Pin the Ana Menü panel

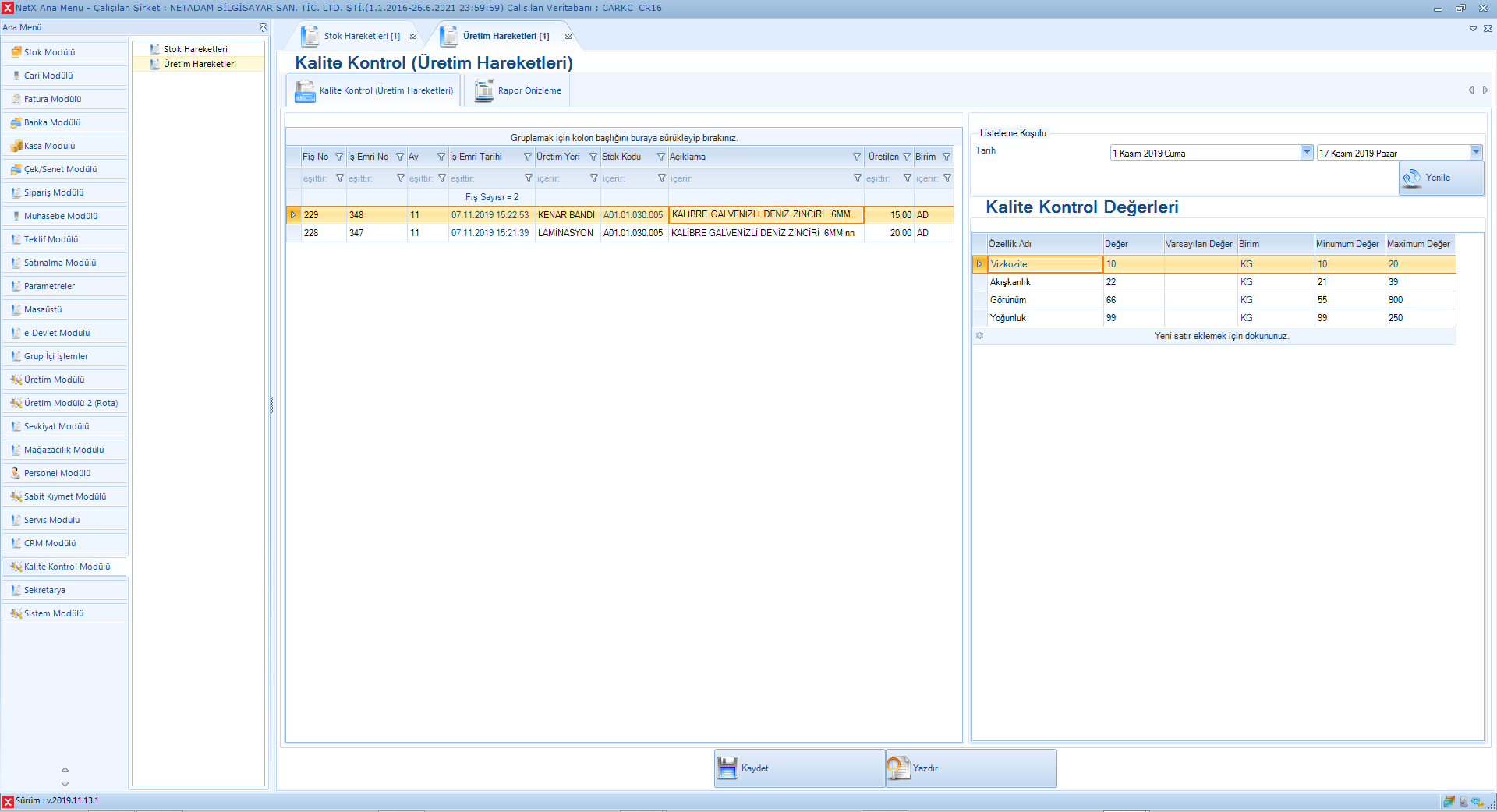[x=263, y=27]
